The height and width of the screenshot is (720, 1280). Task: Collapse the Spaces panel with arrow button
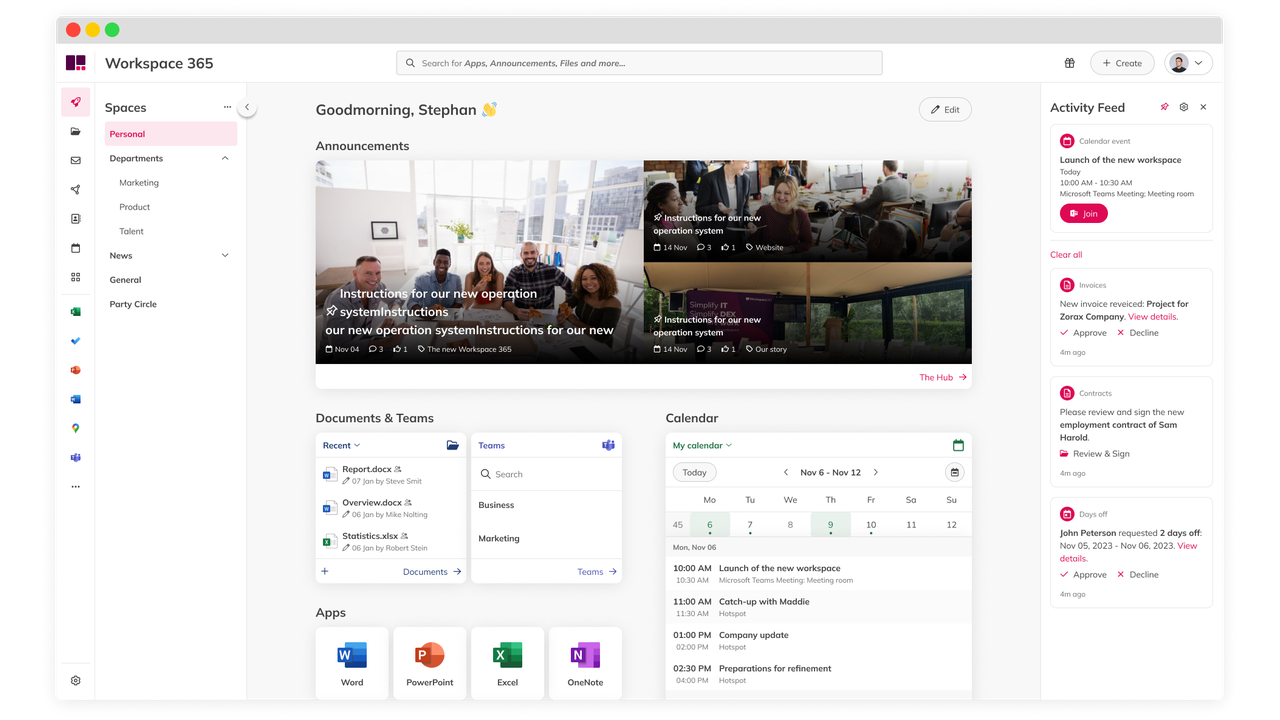pyautogui.click(x=247, y=107)
